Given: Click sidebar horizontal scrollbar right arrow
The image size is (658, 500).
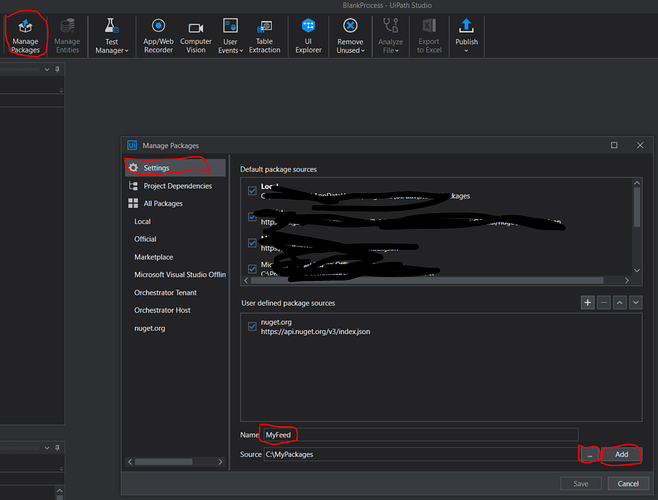Looking at the screenshot, I should point(220,462).
